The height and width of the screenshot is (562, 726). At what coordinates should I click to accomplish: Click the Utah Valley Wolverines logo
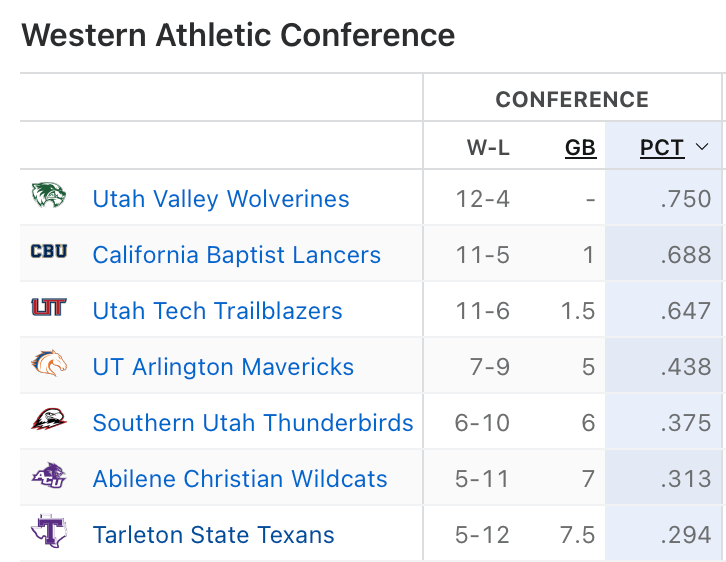pos(48,196)
